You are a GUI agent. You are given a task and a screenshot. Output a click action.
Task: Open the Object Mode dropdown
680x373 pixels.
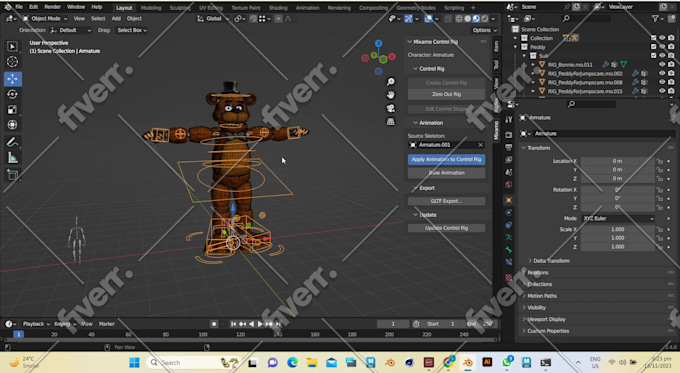[x=45, y=19]
